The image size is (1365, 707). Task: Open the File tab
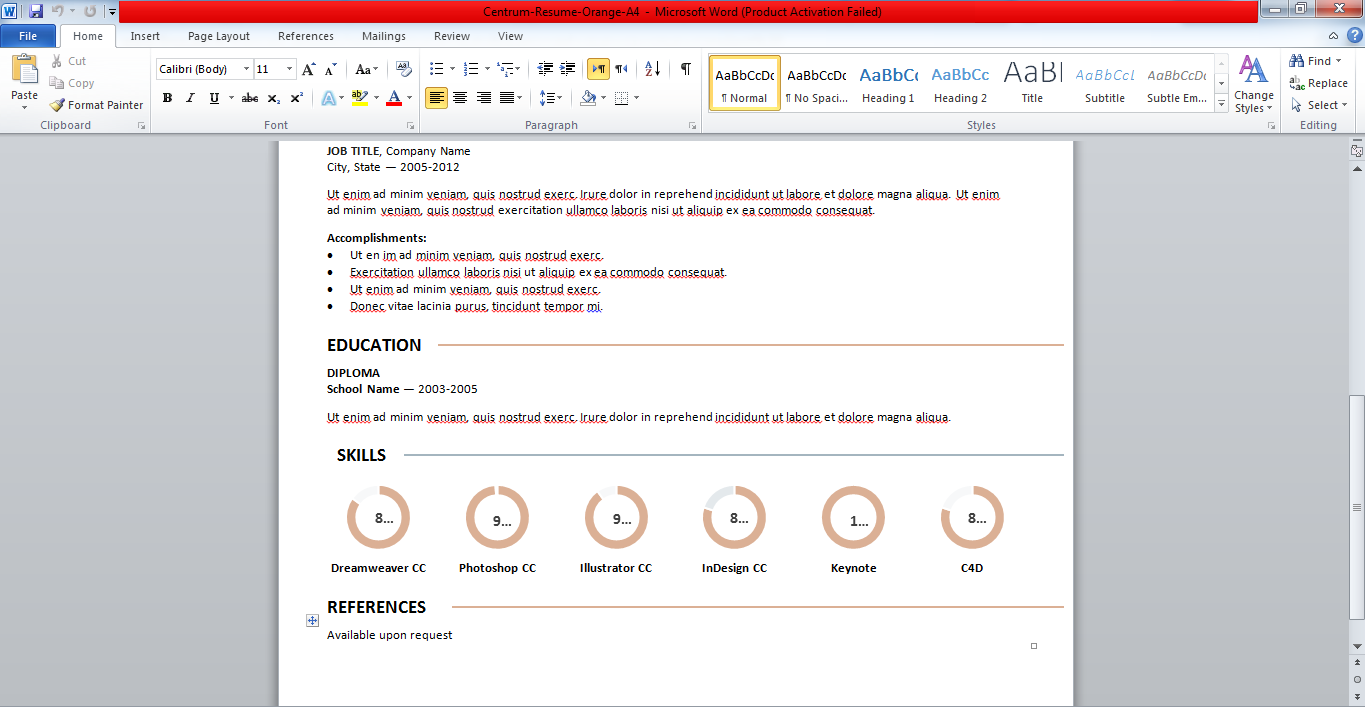click(x=28, y=36)
